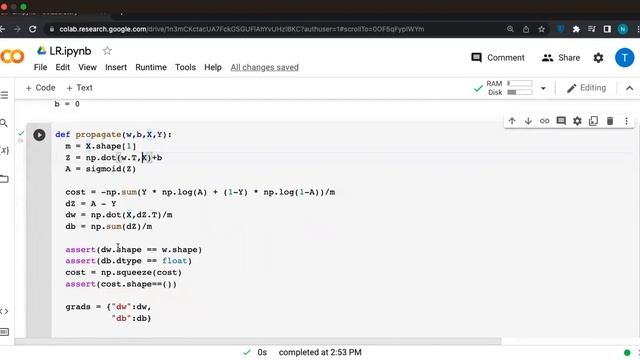
Task: Expand the RAM Disk runtime dropdown arrow
Action: point(543,88)
